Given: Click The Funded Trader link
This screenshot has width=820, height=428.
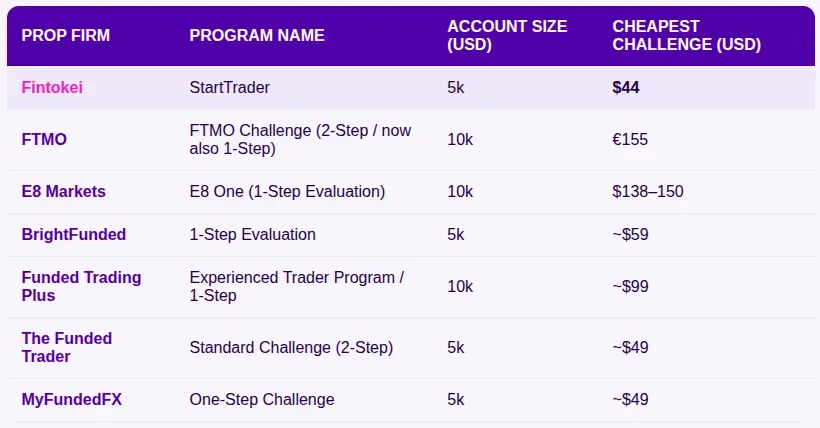Looking at the screenshot, I should [x=66, y=347].
